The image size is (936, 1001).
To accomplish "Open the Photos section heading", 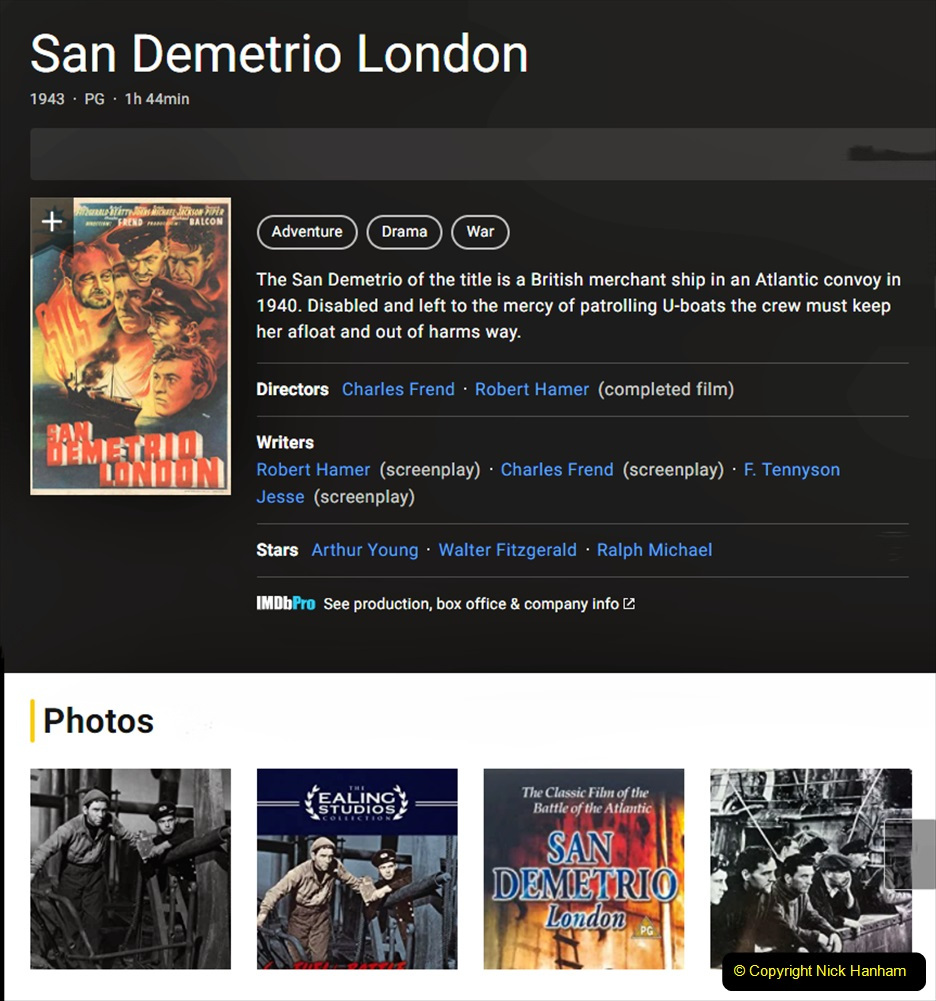I will [x=99, y=721].
